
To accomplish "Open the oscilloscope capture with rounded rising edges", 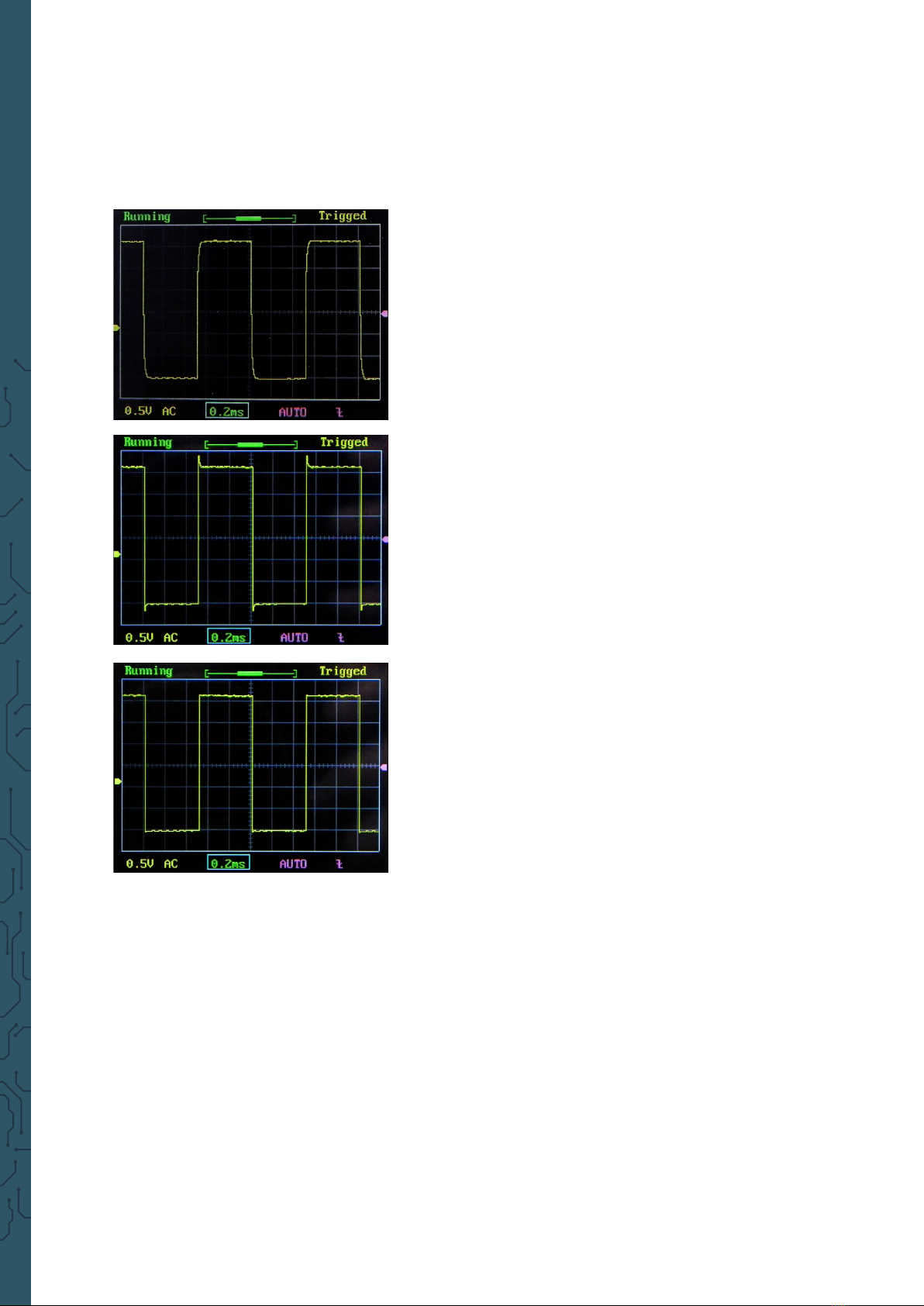I will coord(250,315).
